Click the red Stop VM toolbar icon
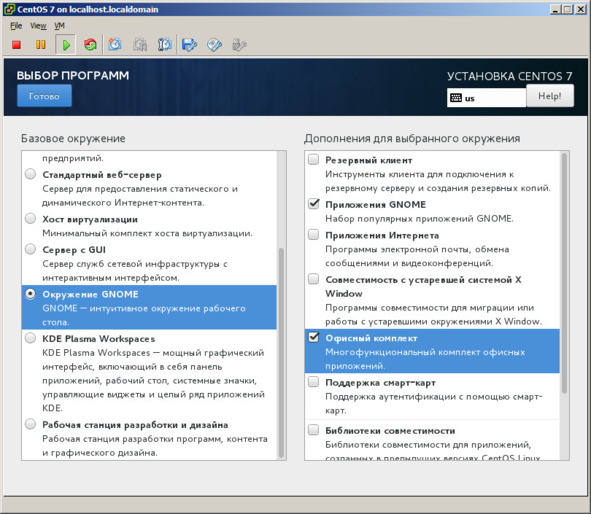Screen dimensions: 591x514 [x=16, y=45]
